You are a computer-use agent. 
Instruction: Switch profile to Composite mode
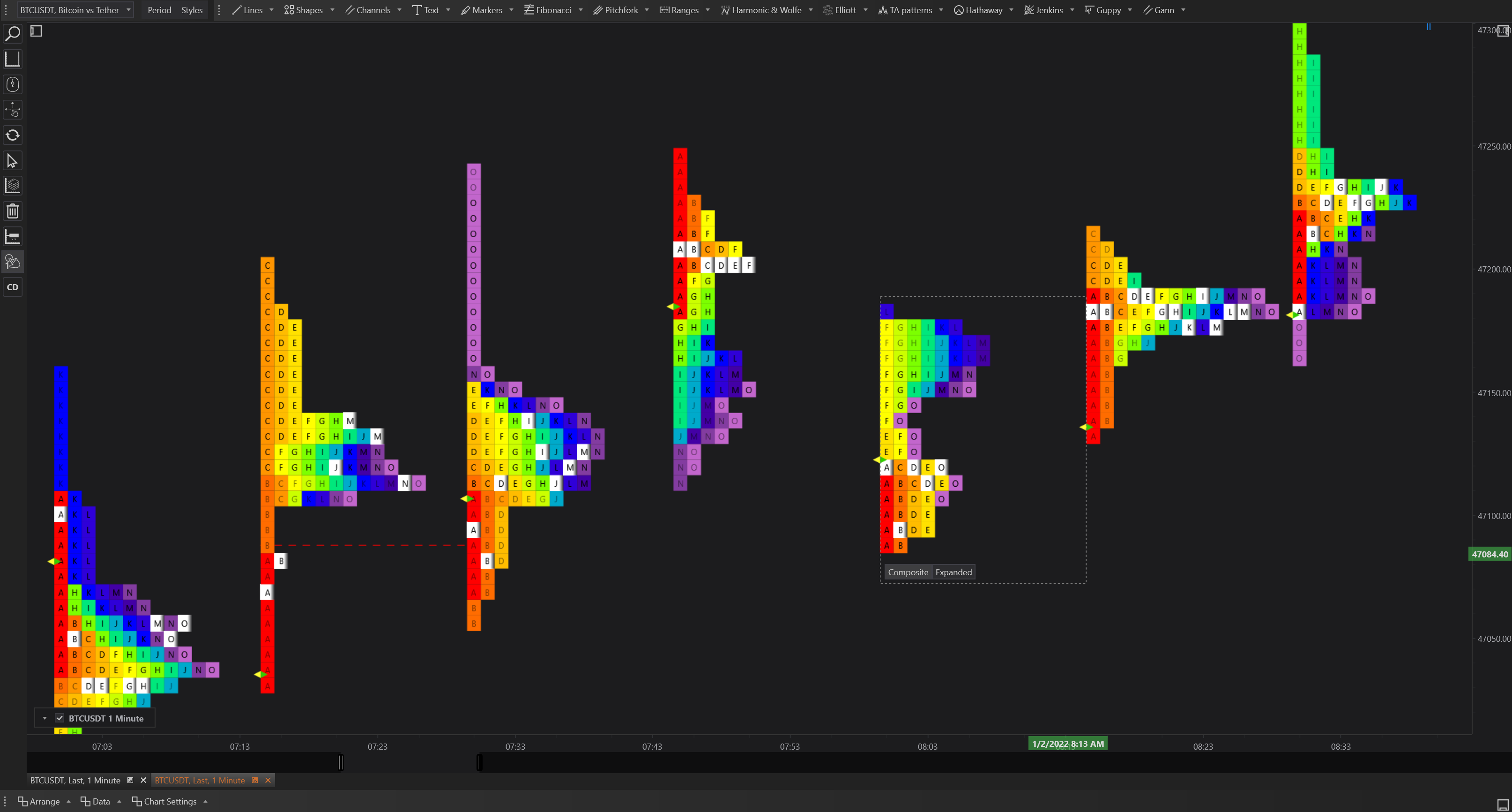click(908, 572)
